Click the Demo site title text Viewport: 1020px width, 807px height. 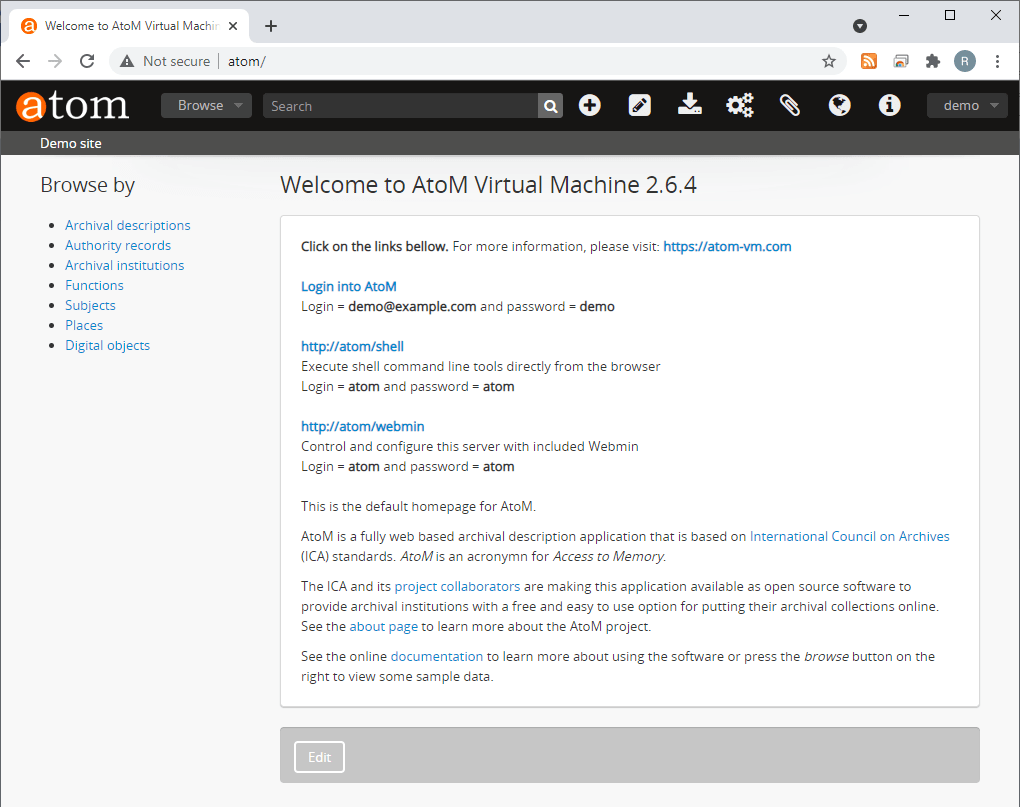(x=71, y=143)
